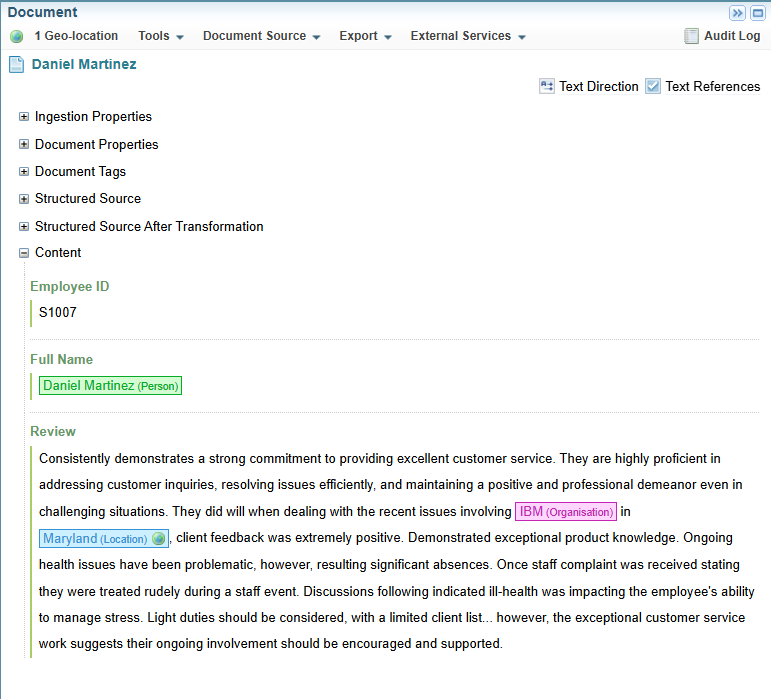Viewport: 771px width, 699px height.
Task: Click the Text Direction icon
Action: click(x=547, y=86)
